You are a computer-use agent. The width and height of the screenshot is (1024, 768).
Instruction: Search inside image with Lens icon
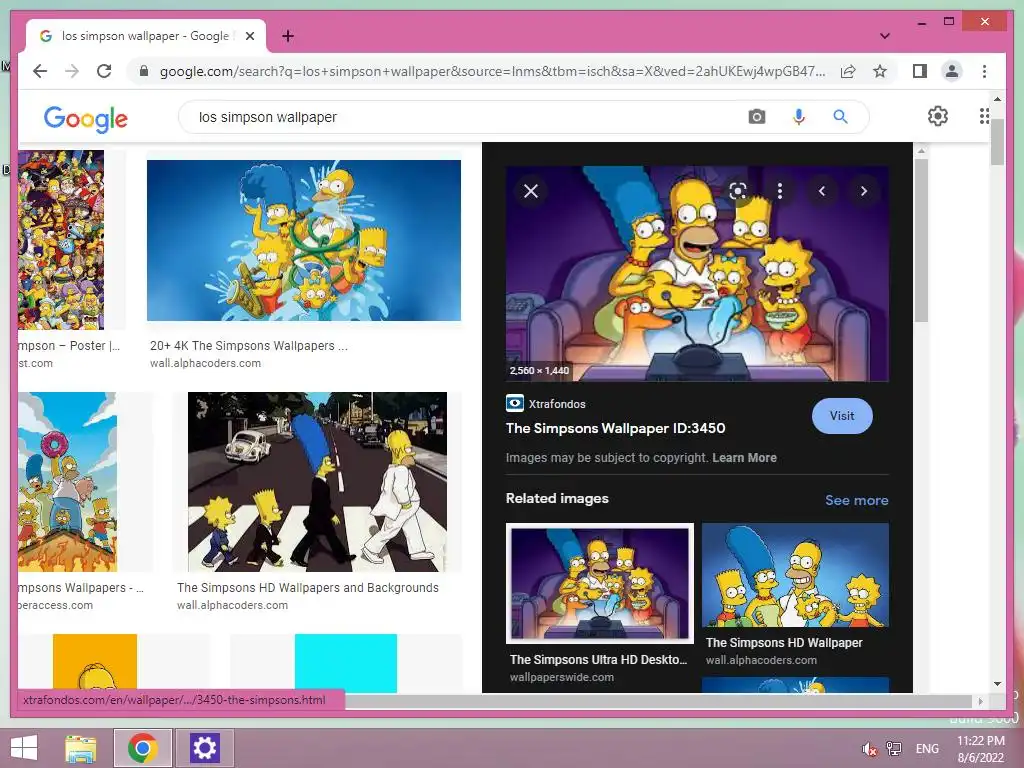(x=737, y=191)
